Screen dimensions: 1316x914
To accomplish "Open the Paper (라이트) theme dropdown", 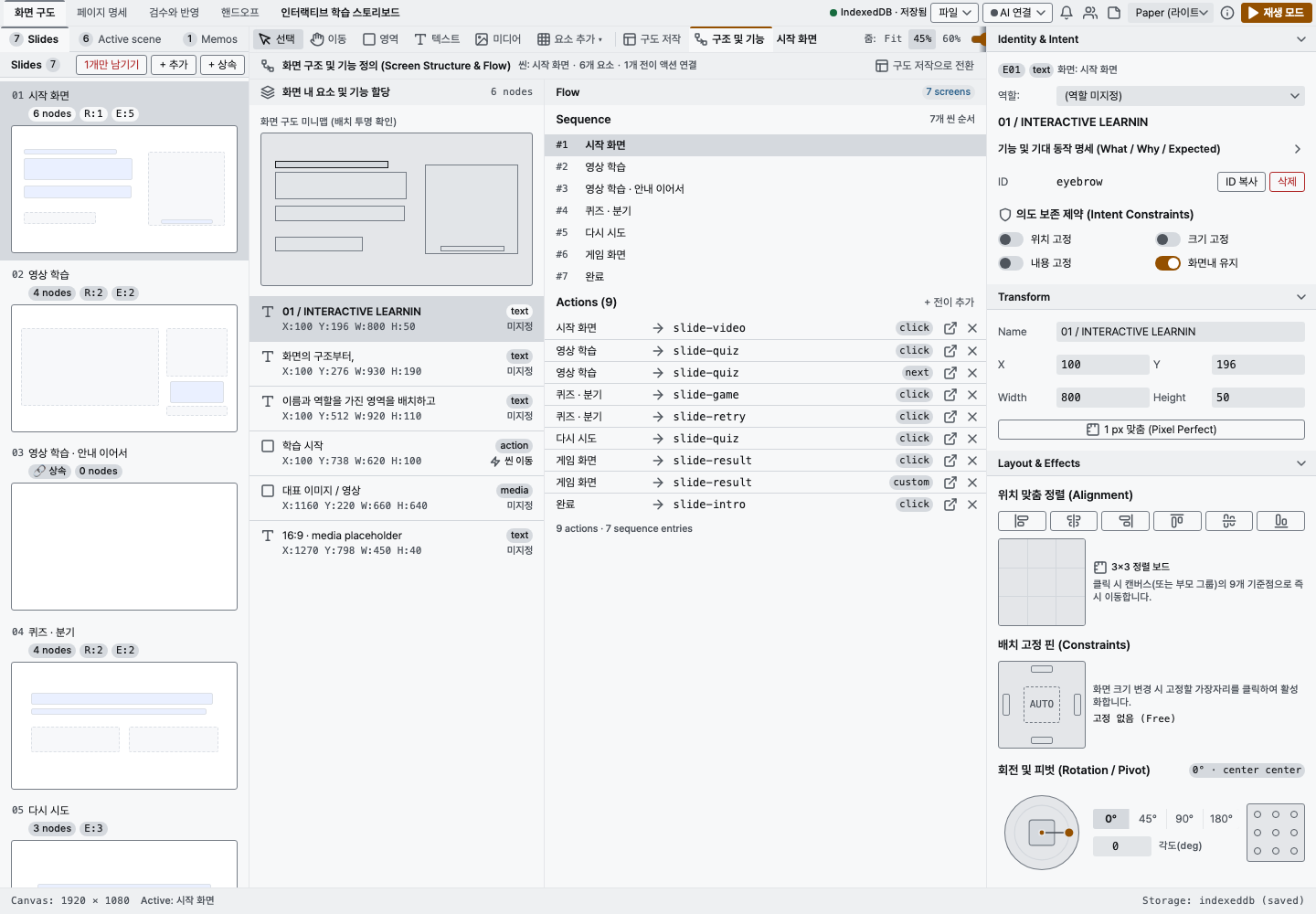I will (1172, 13).
